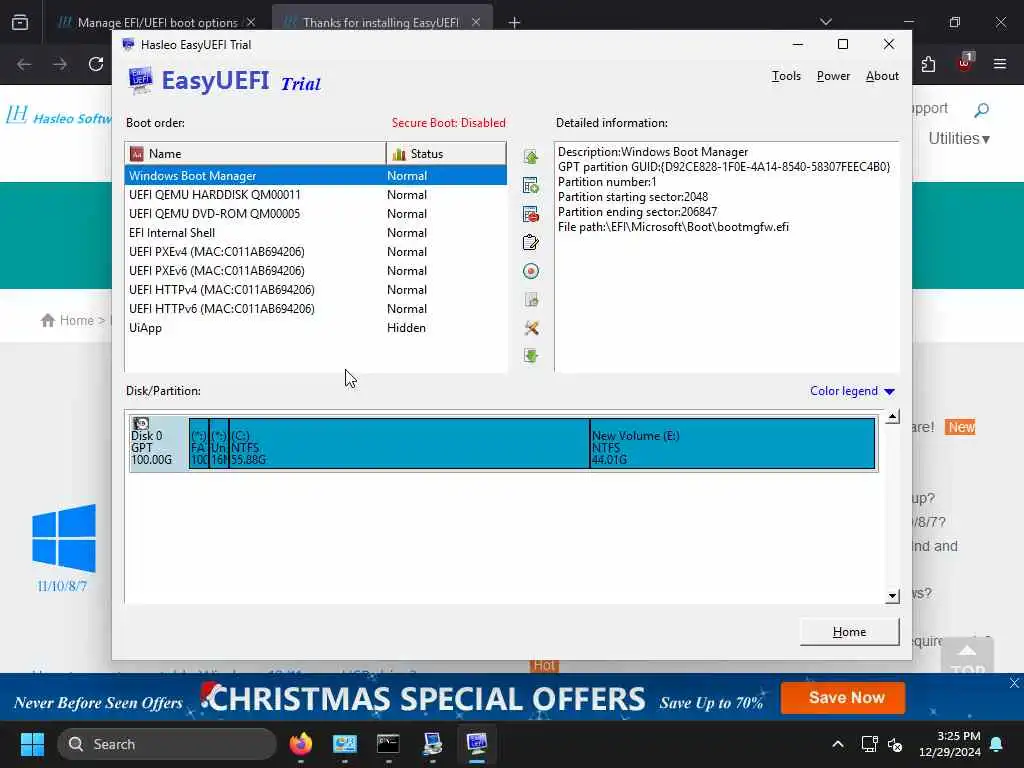Open a new browser tab
Screen dimensions: 1024x768
click(x=515, y=22)
